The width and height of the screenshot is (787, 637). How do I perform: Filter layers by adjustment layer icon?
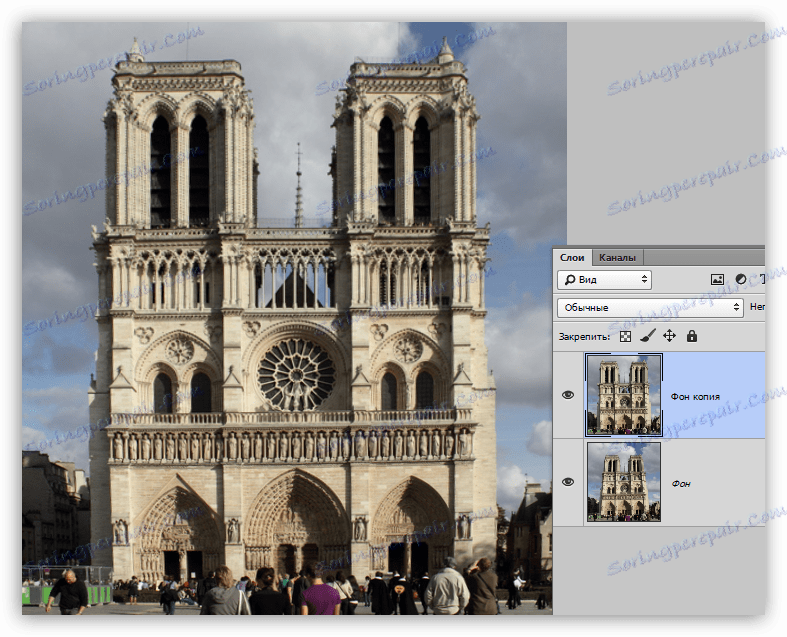click(741, 280)
